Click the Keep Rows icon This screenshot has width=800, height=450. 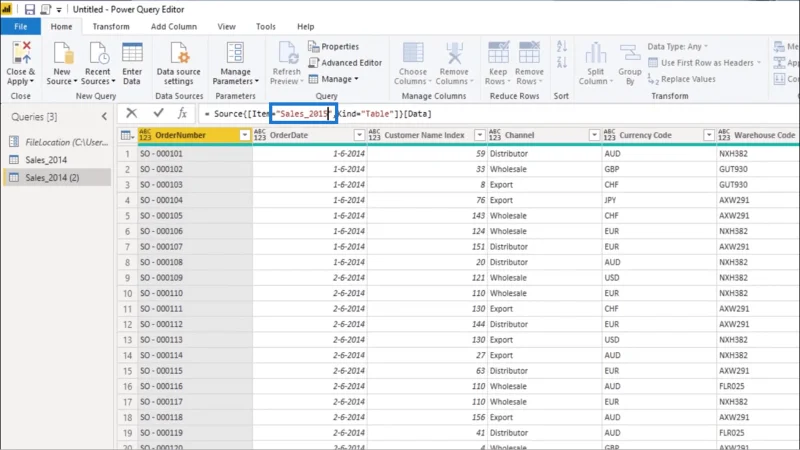coord(498,53)
